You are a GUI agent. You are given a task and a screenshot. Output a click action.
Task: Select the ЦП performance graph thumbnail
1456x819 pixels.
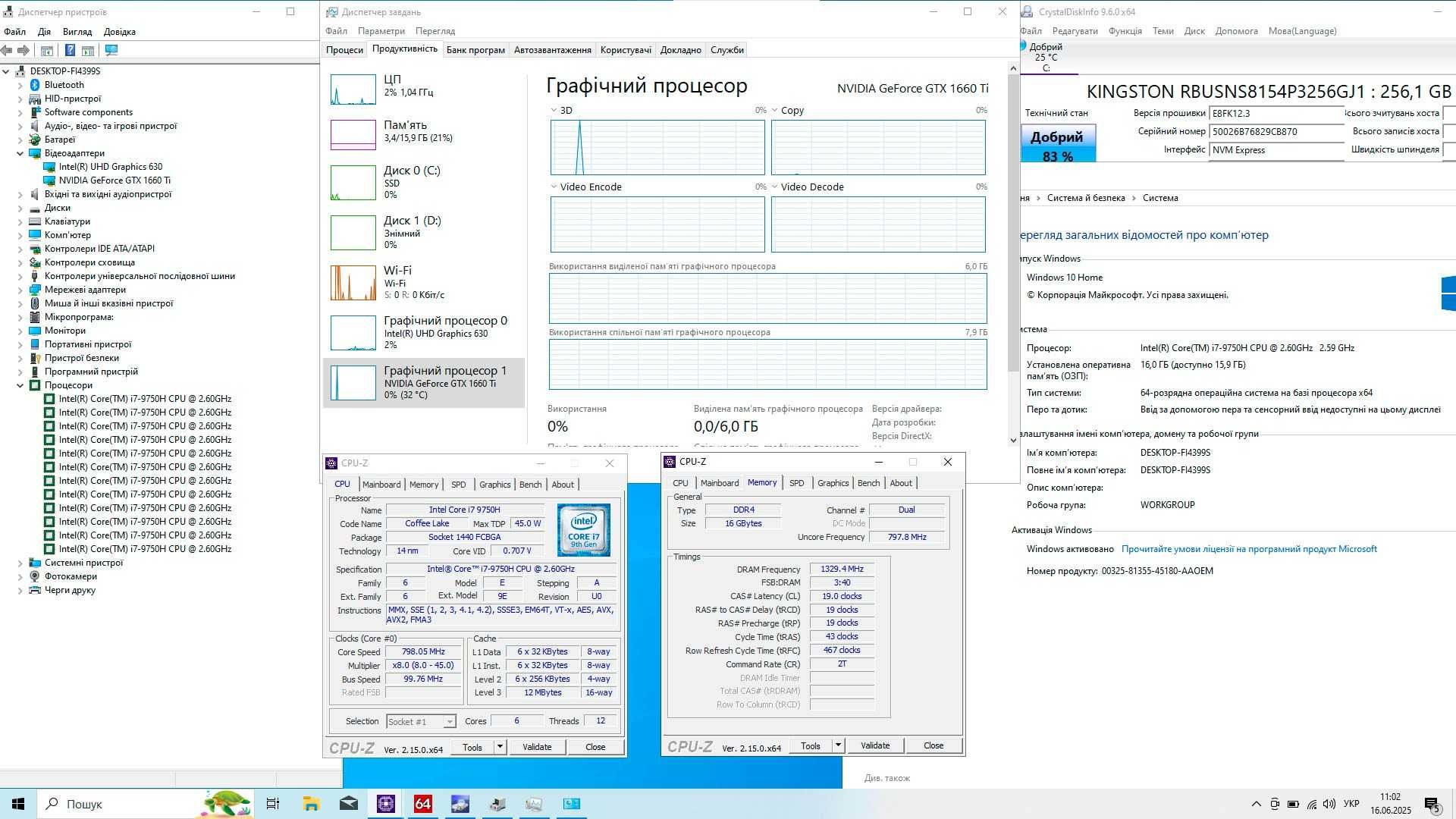coord(353,89)
